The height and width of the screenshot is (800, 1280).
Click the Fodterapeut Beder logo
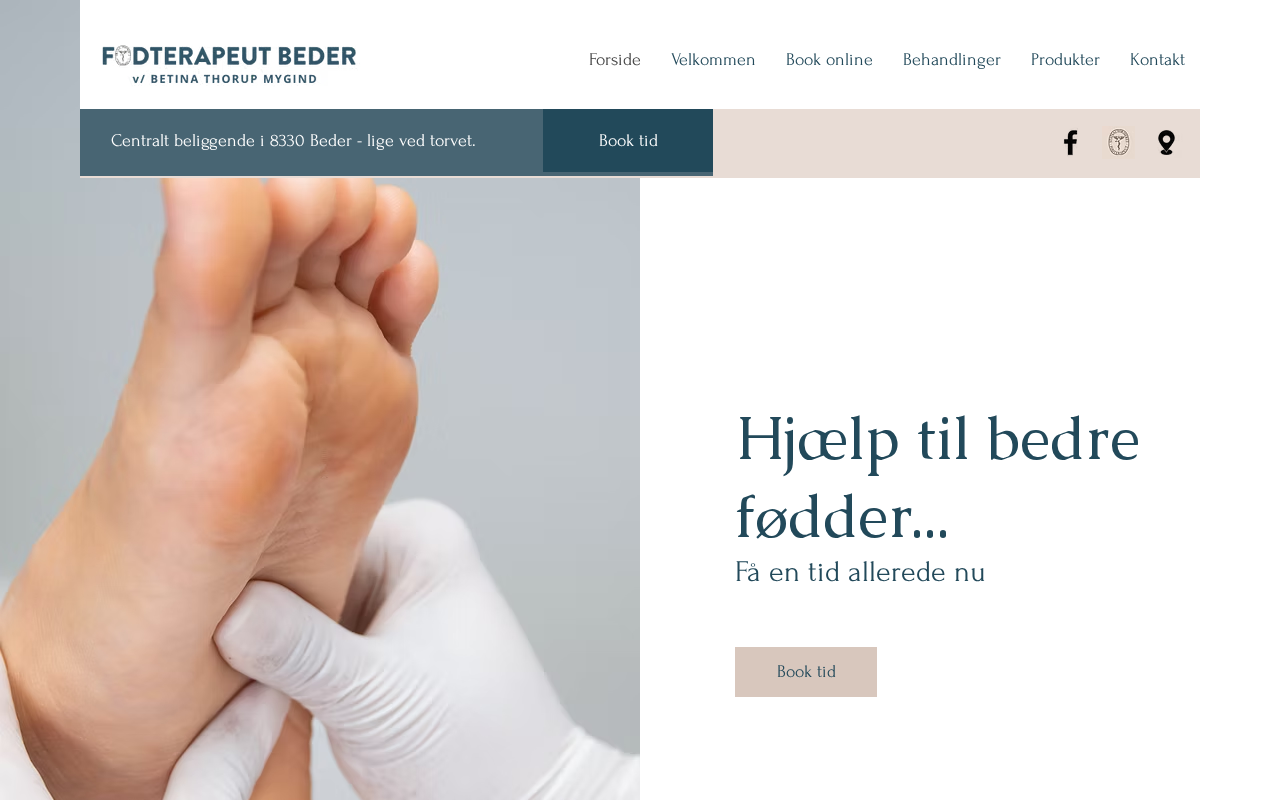[229, 64]
